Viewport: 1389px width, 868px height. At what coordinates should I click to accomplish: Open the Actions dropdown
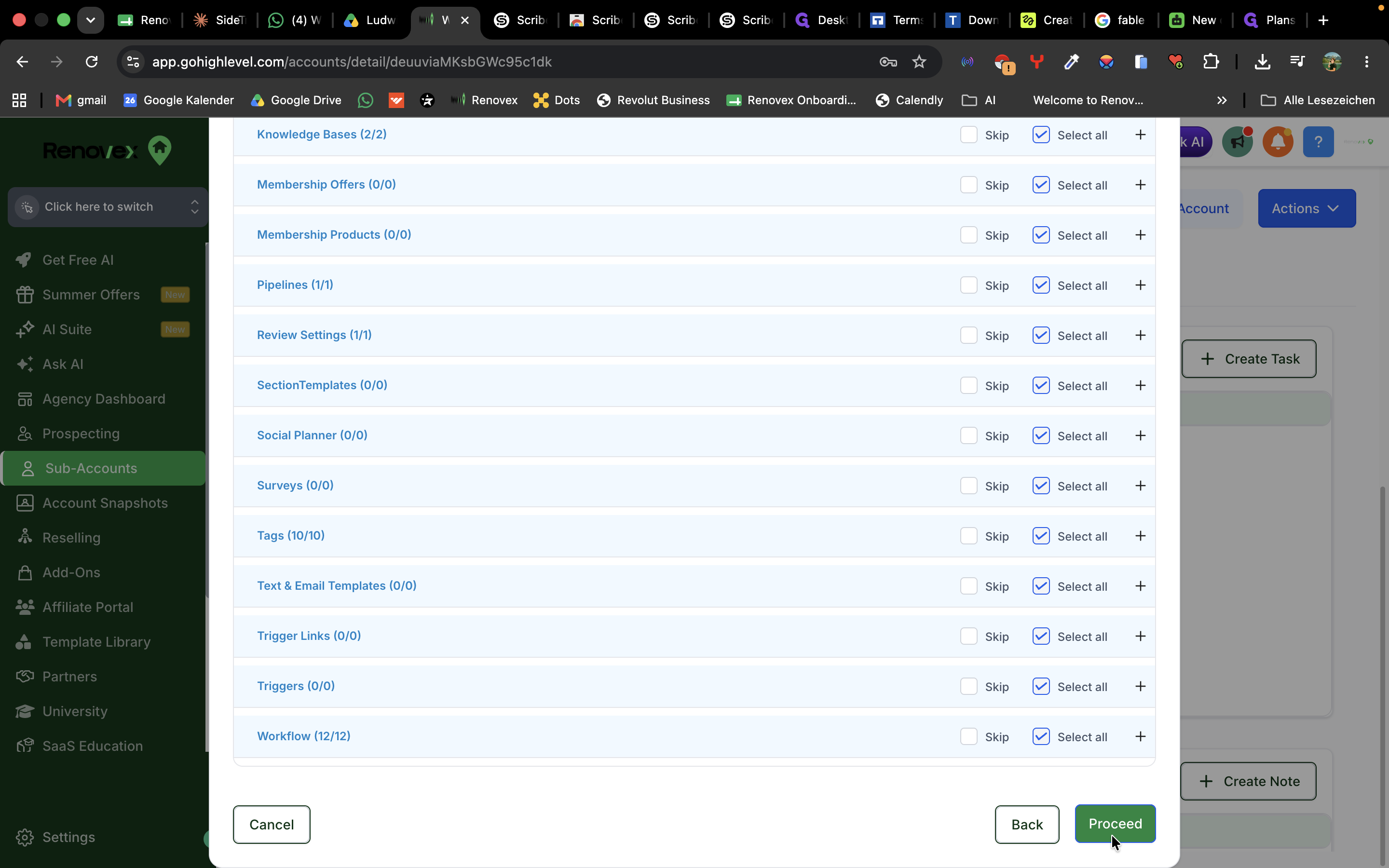[1307, 208]
